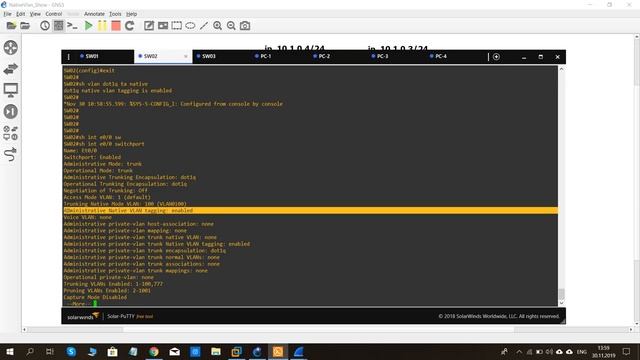Click the terminal vertical scrollbar thumb

pos(562,294)
